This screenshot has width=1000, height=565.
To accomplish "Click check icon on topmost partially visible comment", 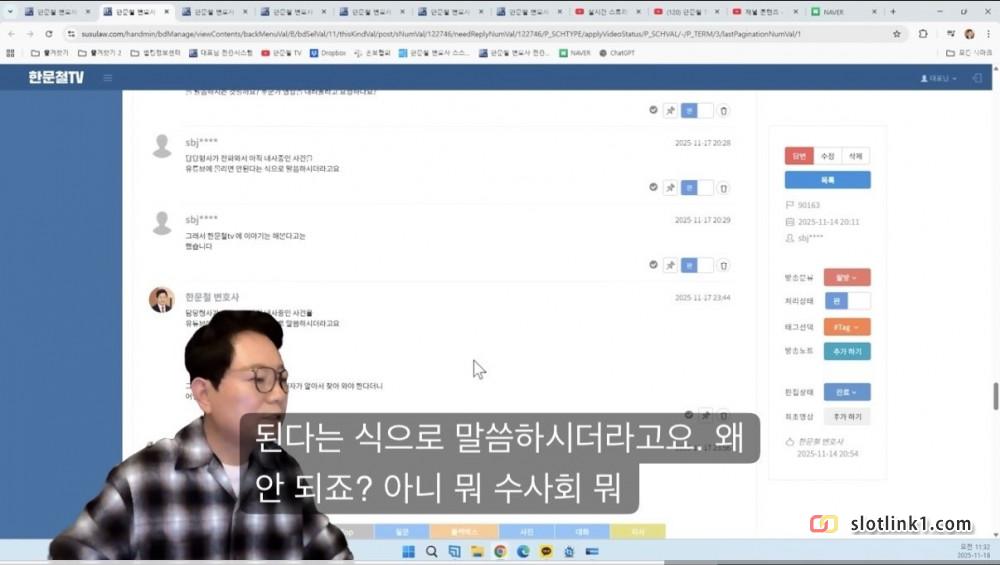I will (653, 110).
